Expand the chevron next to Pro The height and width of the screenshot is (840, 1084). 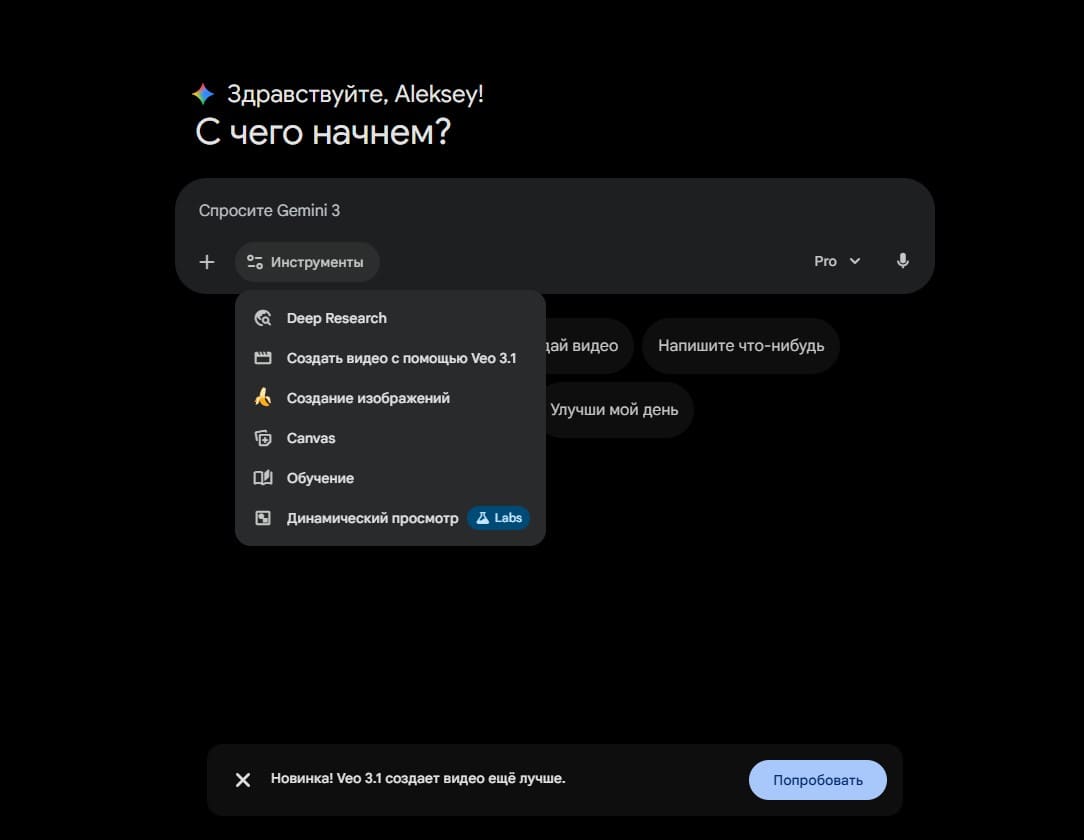(856, 261)
